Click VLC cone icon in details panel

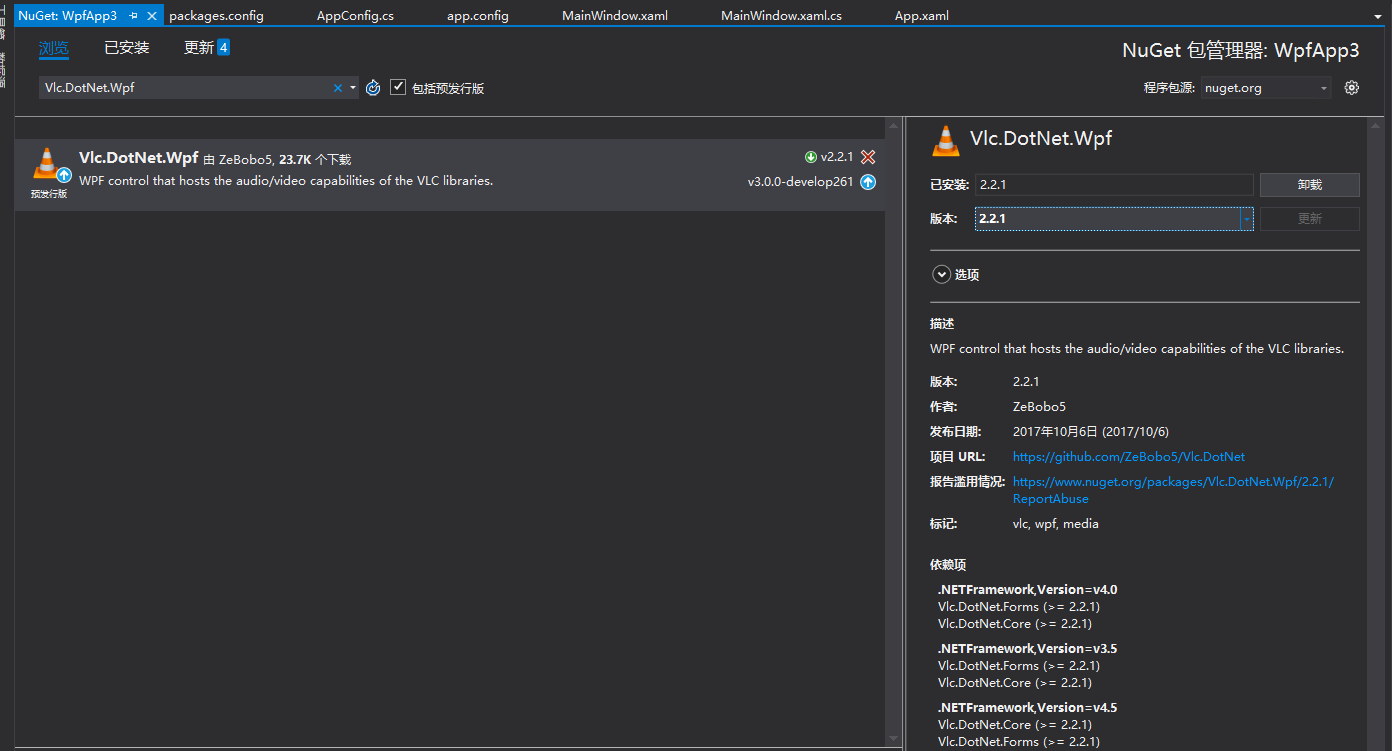click(x=946, y=141)
